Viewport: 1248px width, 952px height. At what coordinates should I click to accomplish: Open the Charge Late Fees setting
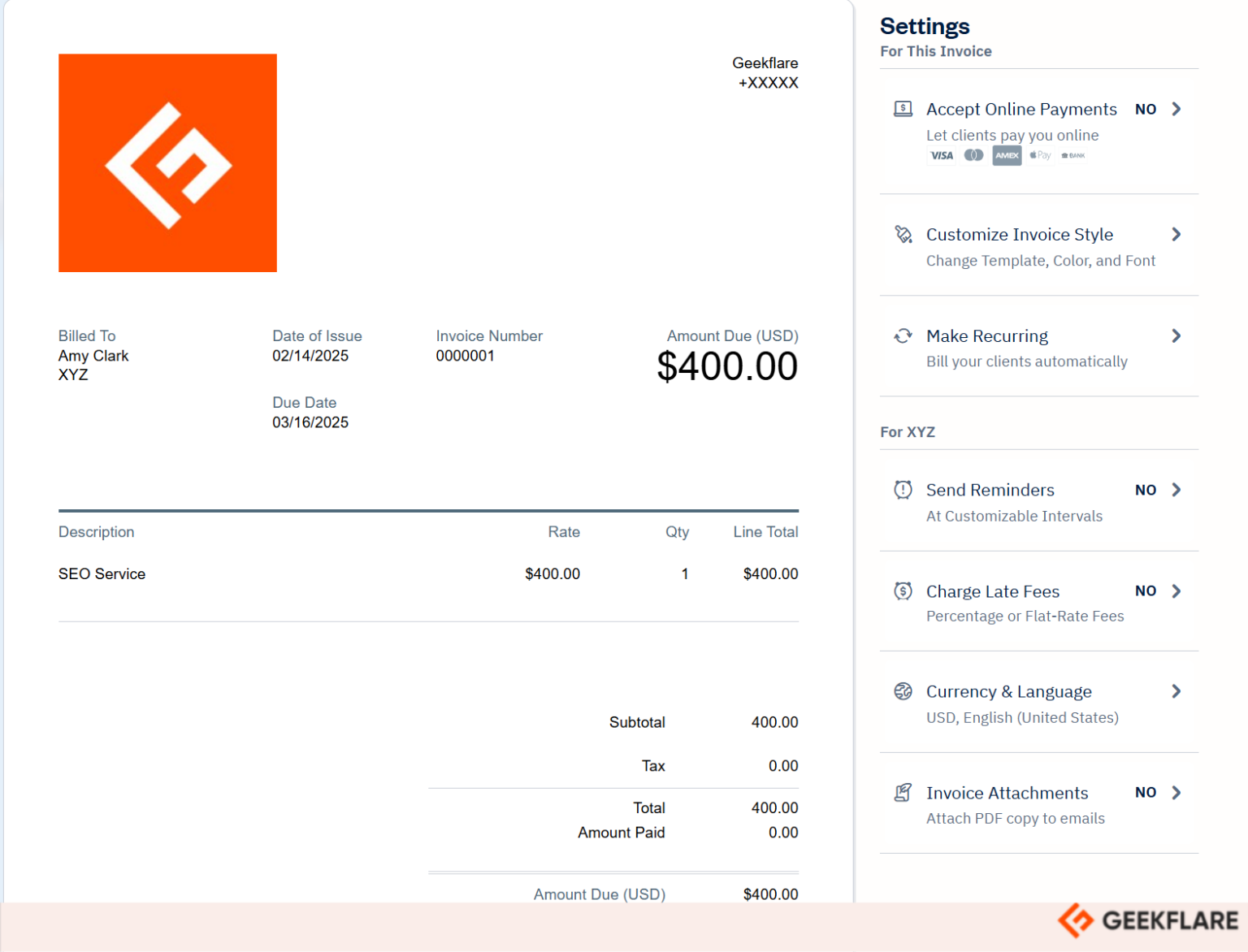(x=1039, y=602)
